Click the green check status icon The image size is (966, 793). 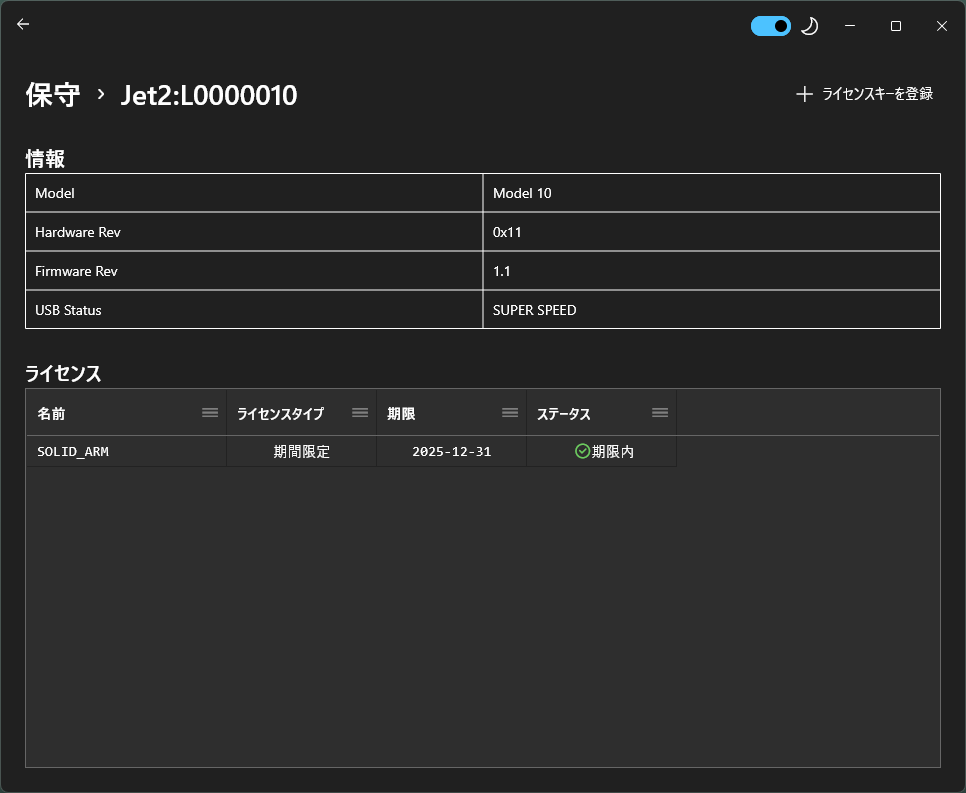tap(582, 452)
